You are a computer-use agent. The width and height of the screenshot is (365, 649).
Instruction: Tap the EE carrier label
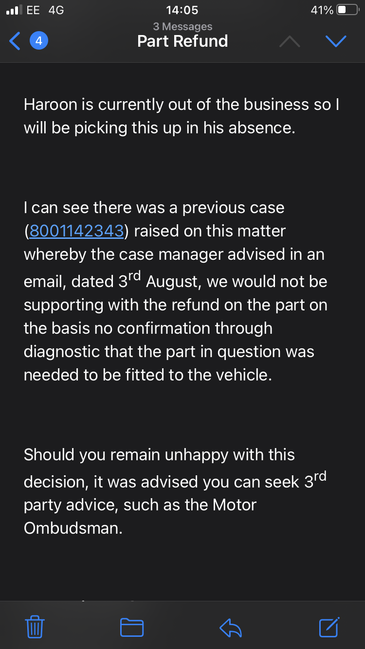click(x=33, y=10)
